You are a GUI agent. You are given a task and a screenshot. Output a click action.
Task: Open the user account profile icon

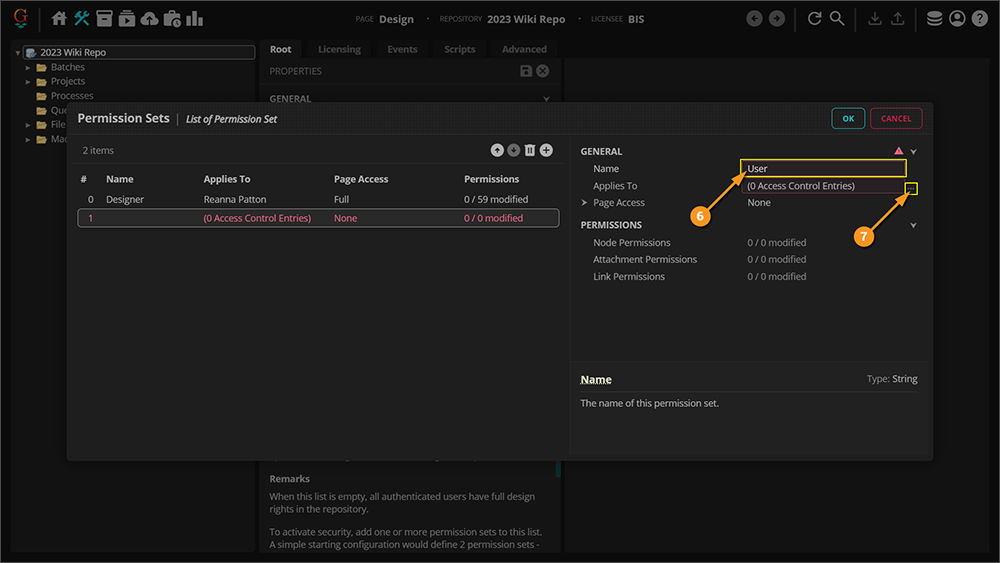pos(957,19)
